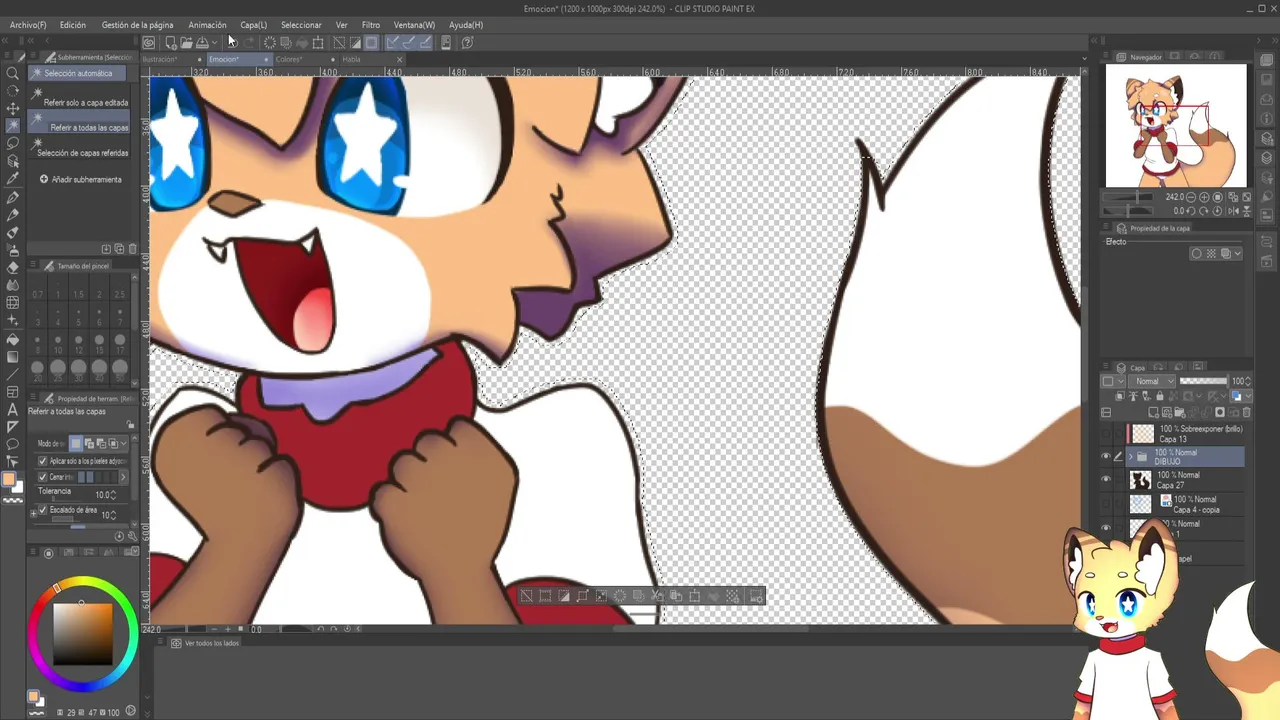
Task: Expand the DIBUJO layer folder
Action: [1130, 457]
